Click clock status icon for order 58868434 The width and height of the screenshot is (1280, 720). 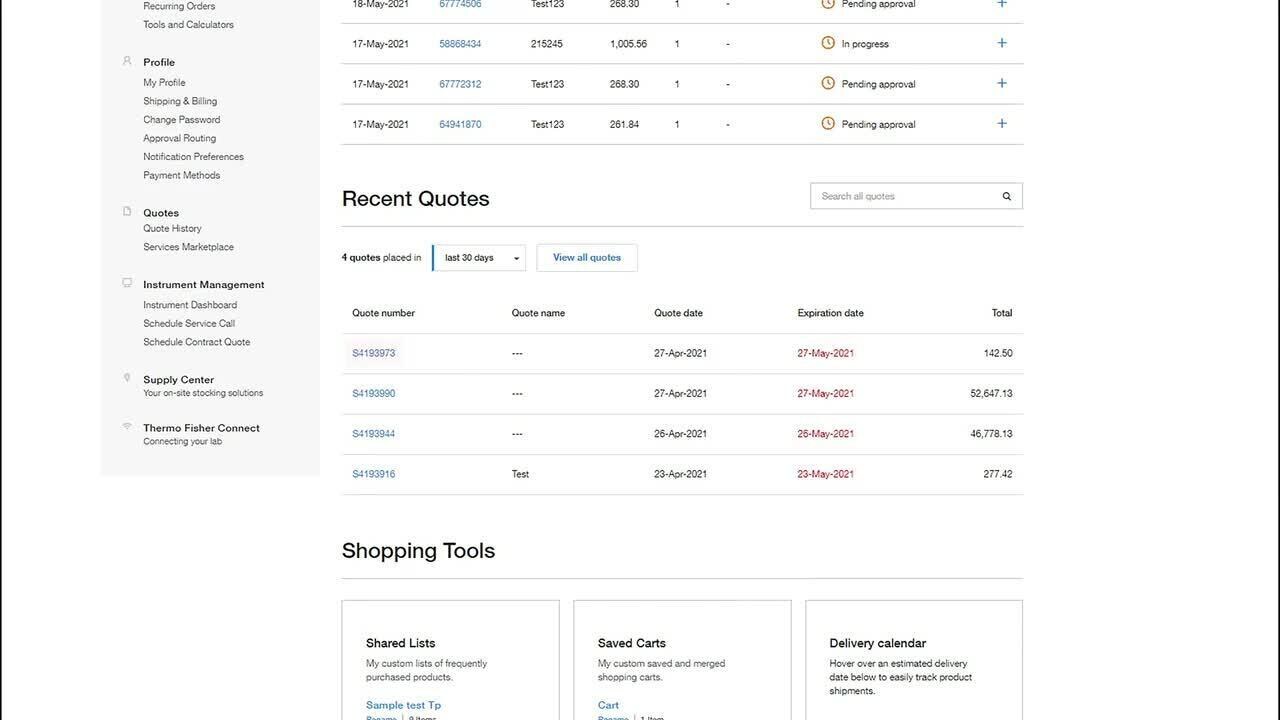pos(828,43)
